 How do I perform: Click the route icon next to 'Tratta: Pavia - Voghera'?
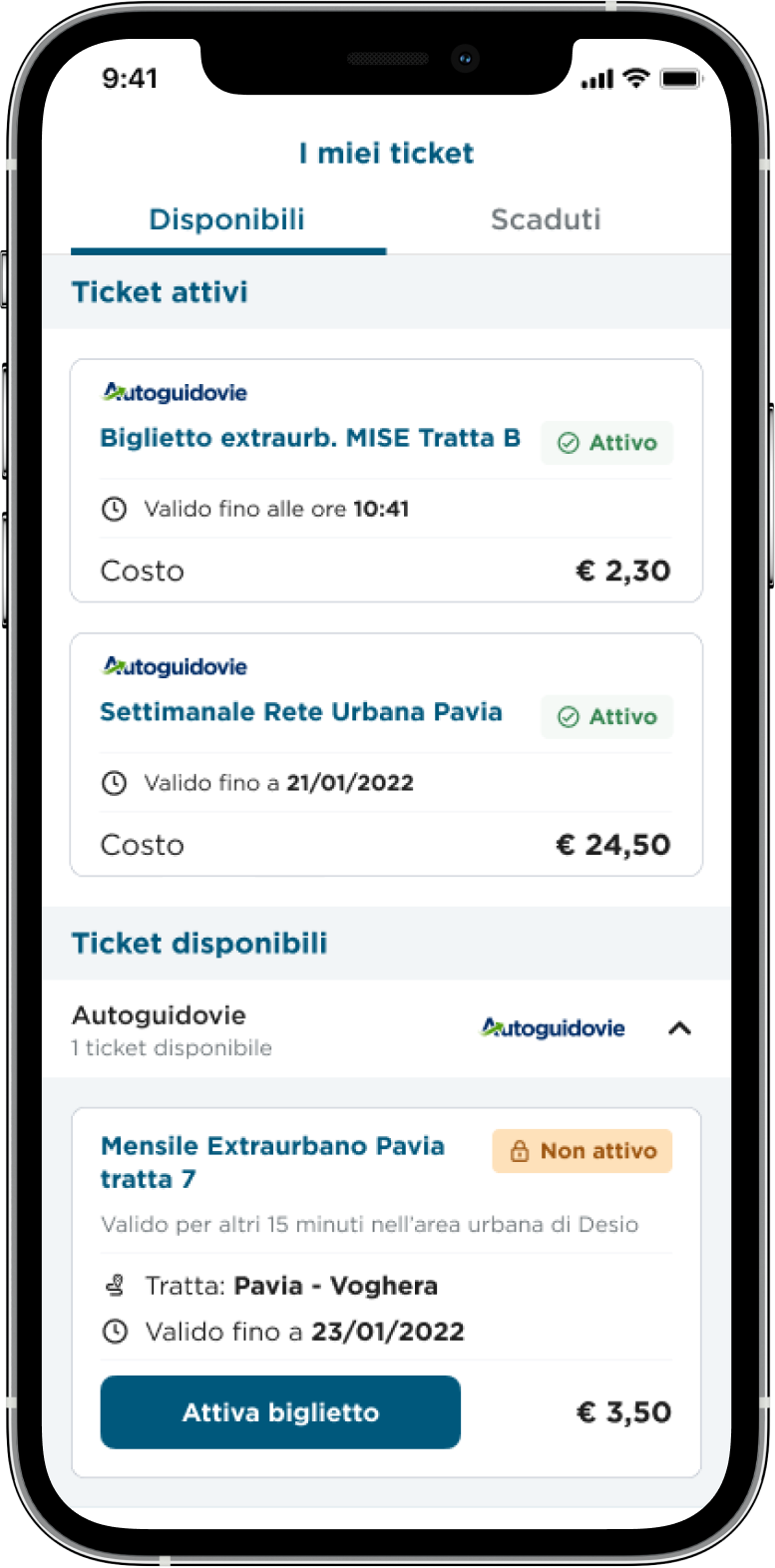[116, 1286]
